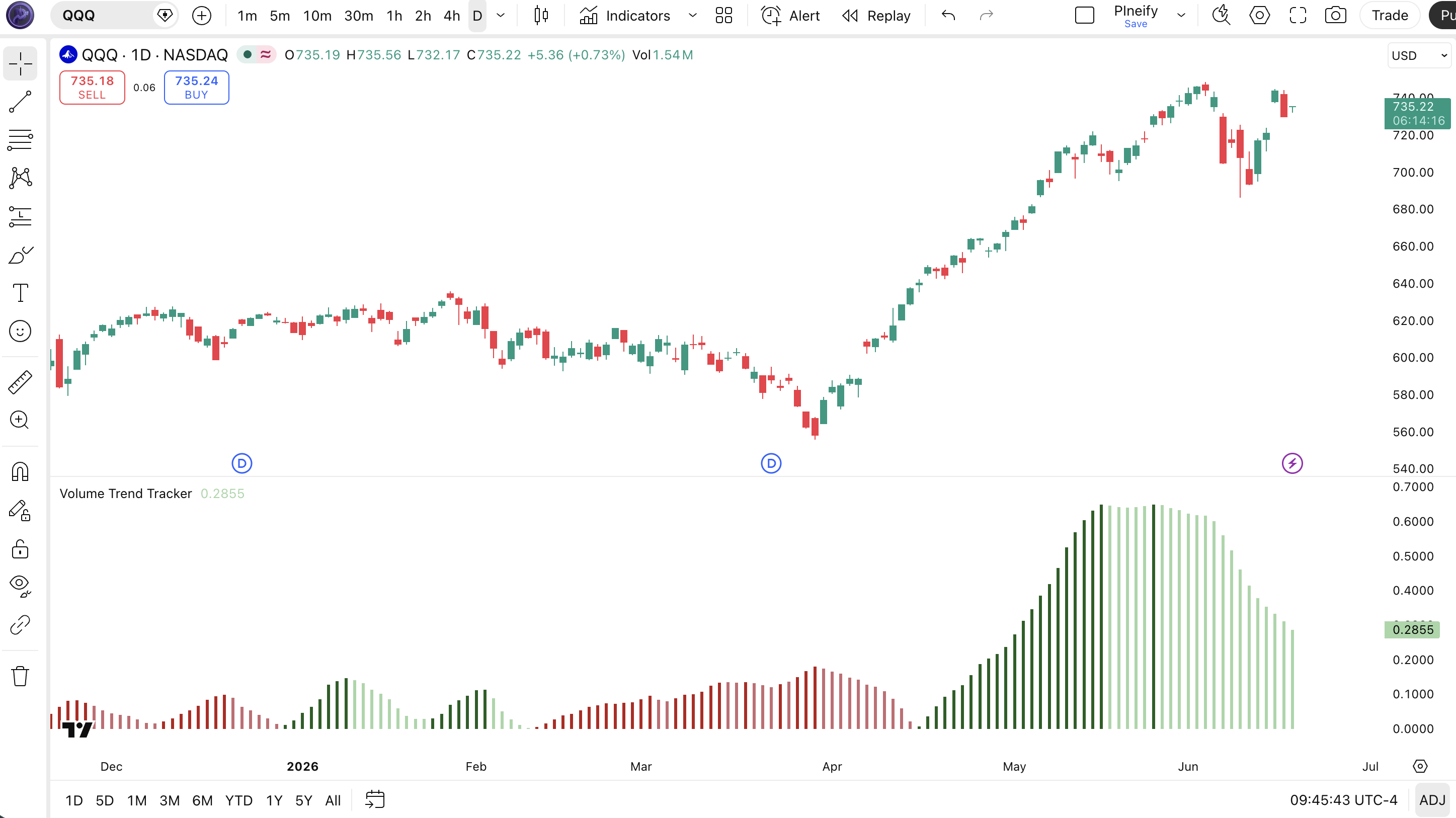Switch to the 4h timeframe

(452, 15)
